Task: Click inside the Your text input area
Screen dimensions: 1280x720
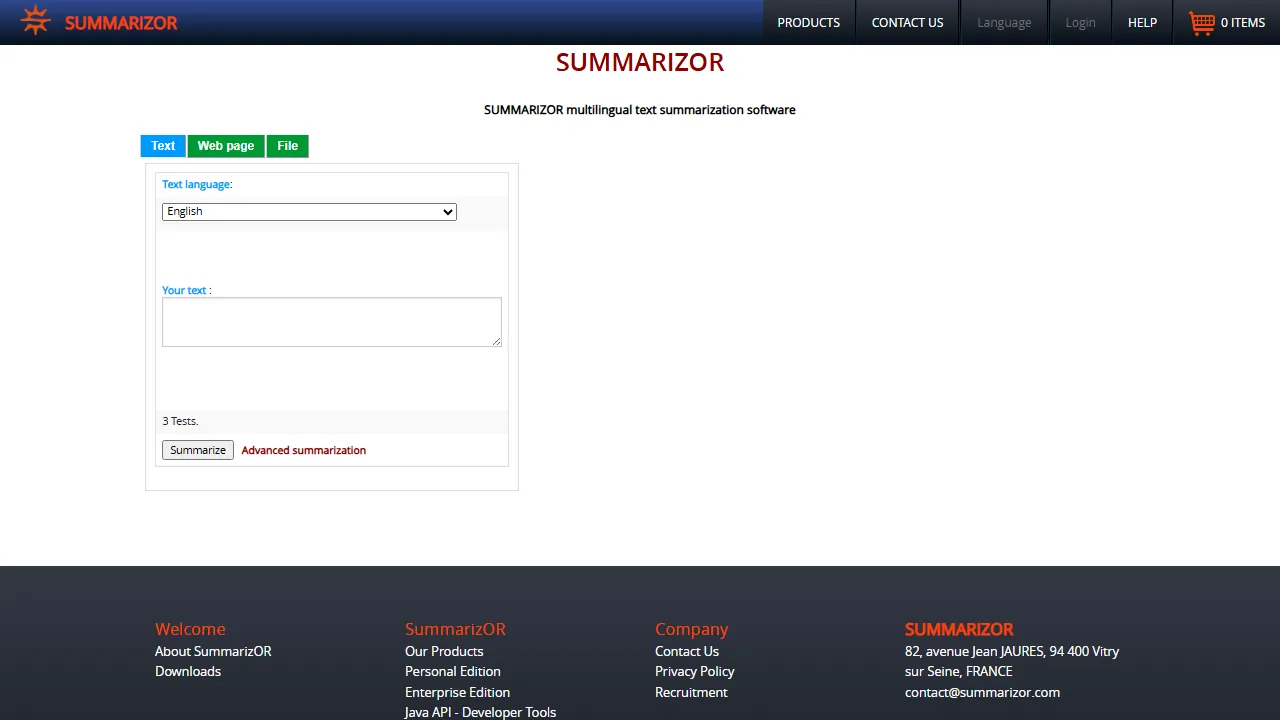Action: coord(331,321)
